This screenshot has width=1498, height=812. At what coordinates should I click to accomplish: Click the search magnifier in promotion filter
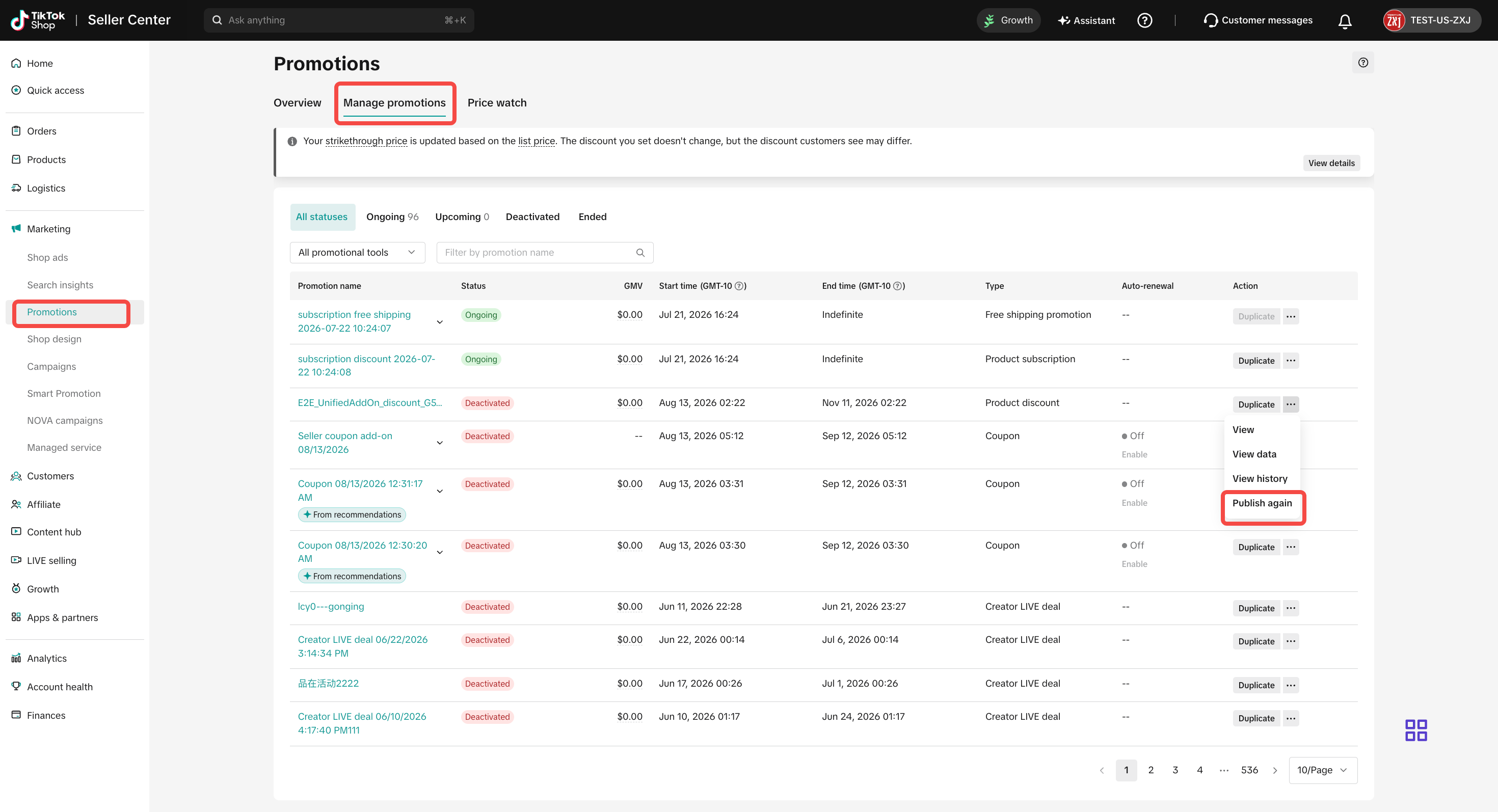pos(640,253)
